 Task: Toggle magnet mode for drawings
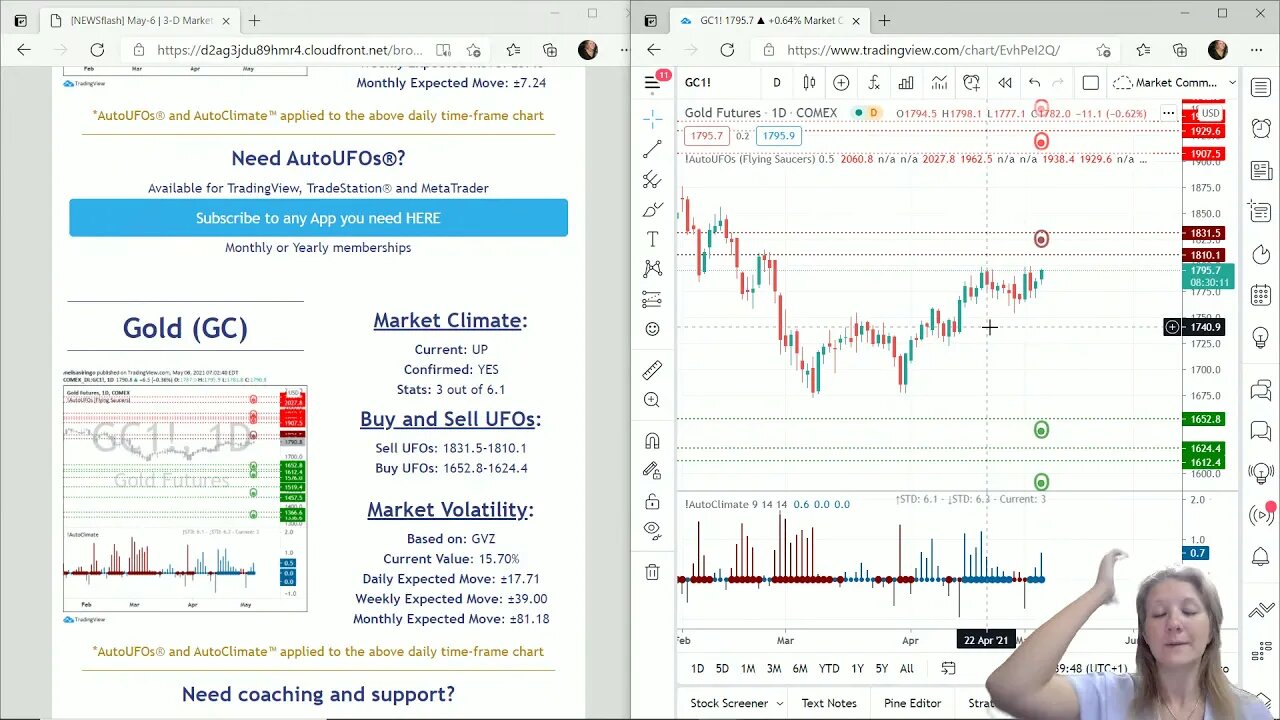point(652,441)
